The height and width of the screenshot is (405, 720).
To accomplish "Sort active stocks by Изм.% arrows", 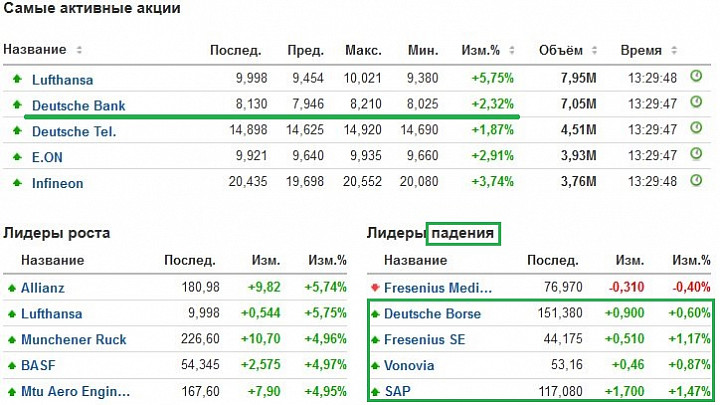I will tap(512, 50).
